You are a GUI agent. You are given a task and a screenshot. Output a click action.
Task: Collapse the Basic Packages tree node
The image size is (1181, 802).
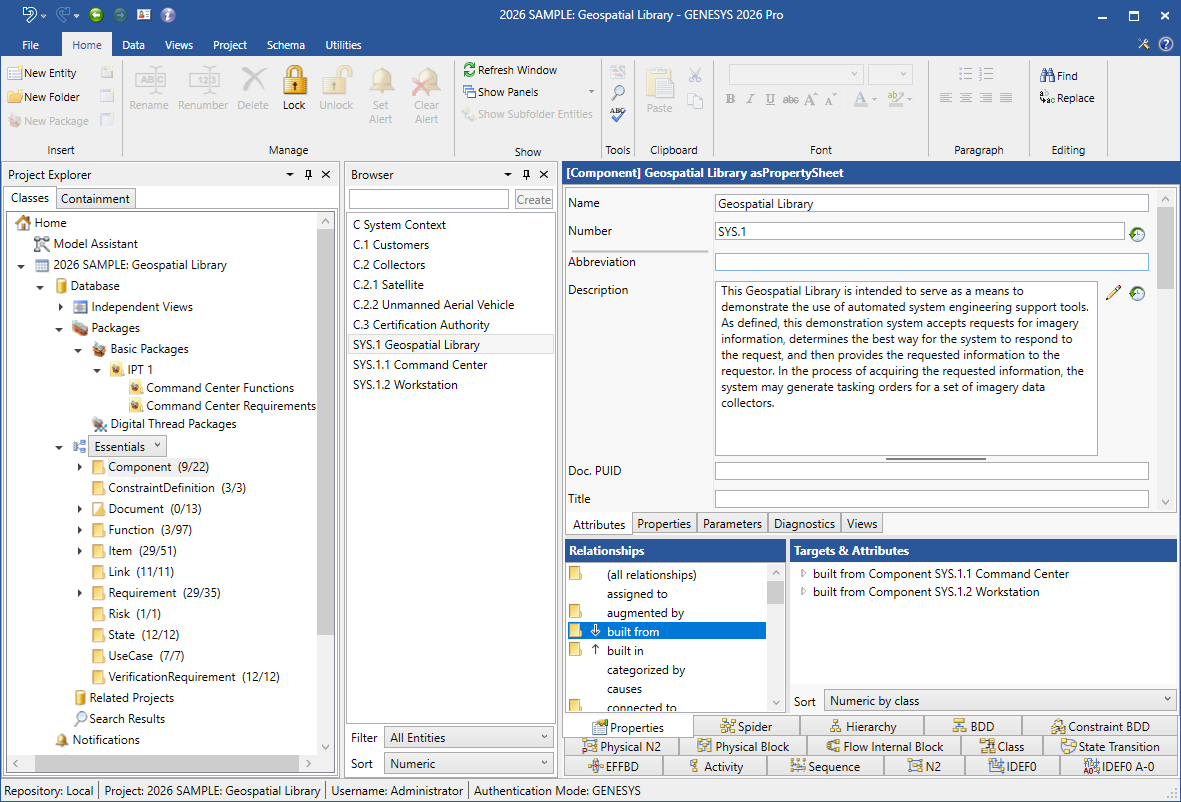coord(78,350)
